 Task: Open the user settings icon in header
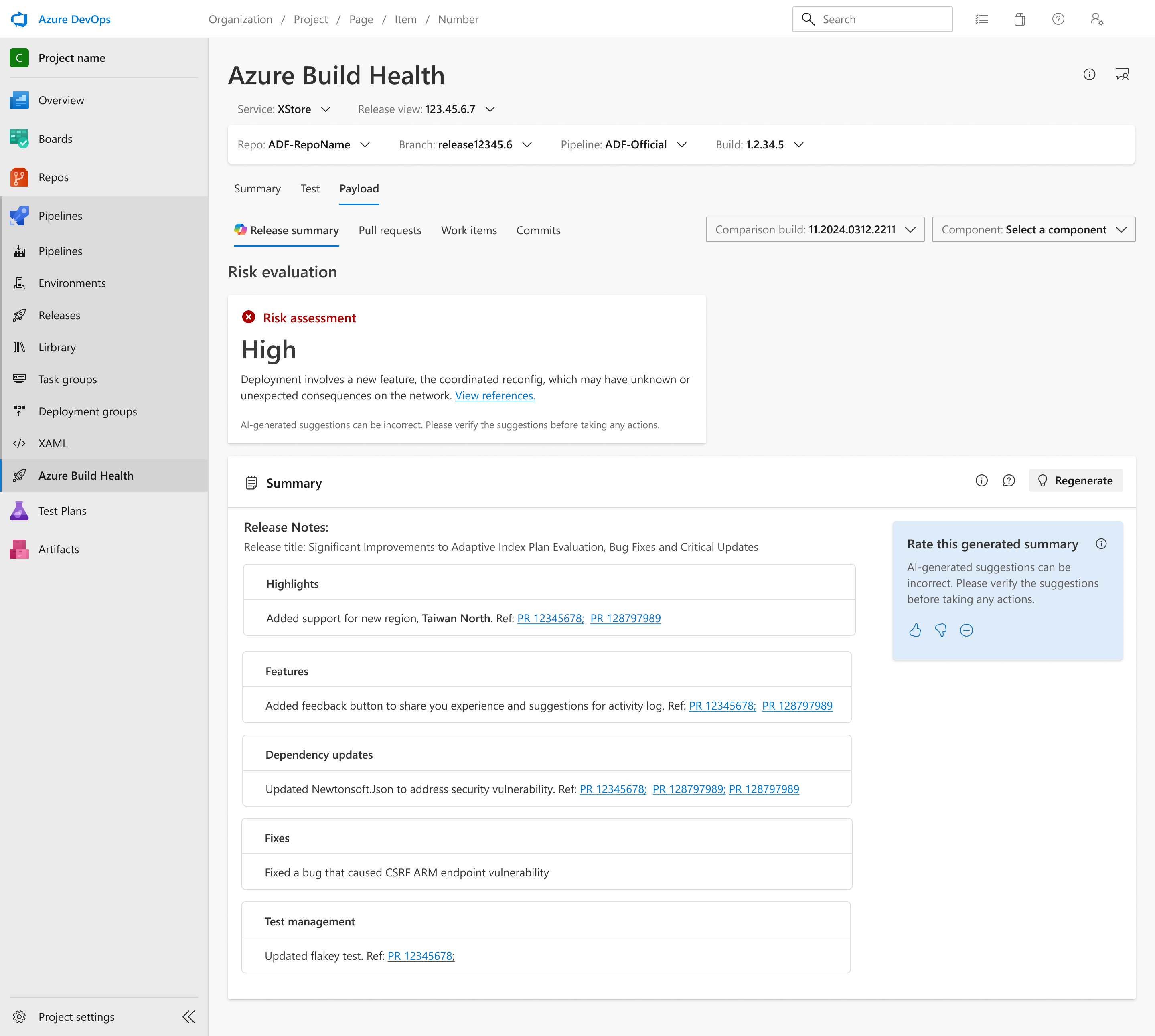tap(1097, 19)
